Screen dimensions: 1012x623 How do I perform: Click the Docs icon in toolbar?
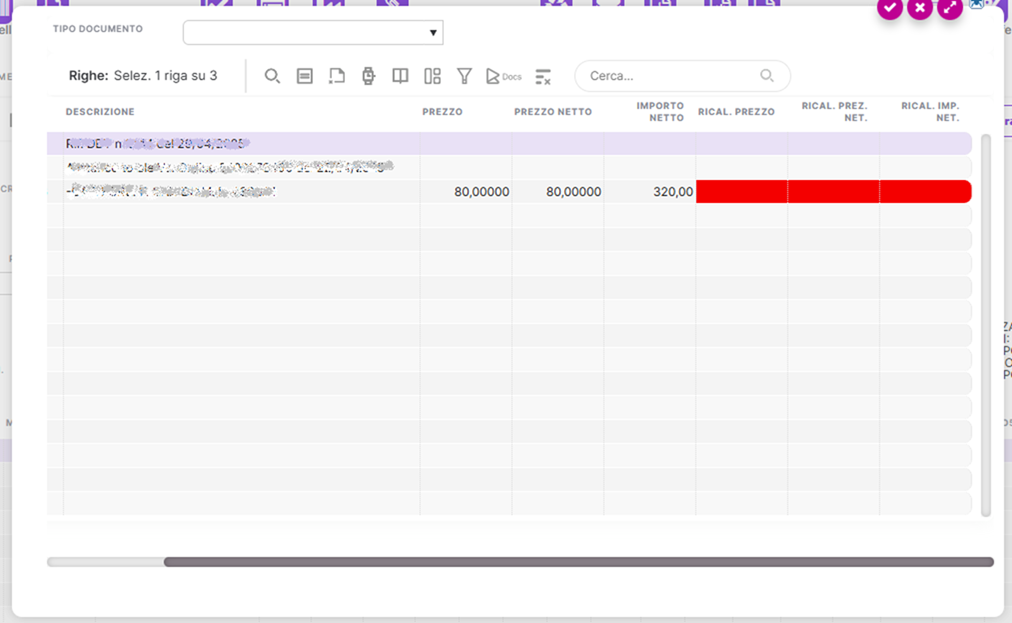pyautogui.click(x=502, y=76)
